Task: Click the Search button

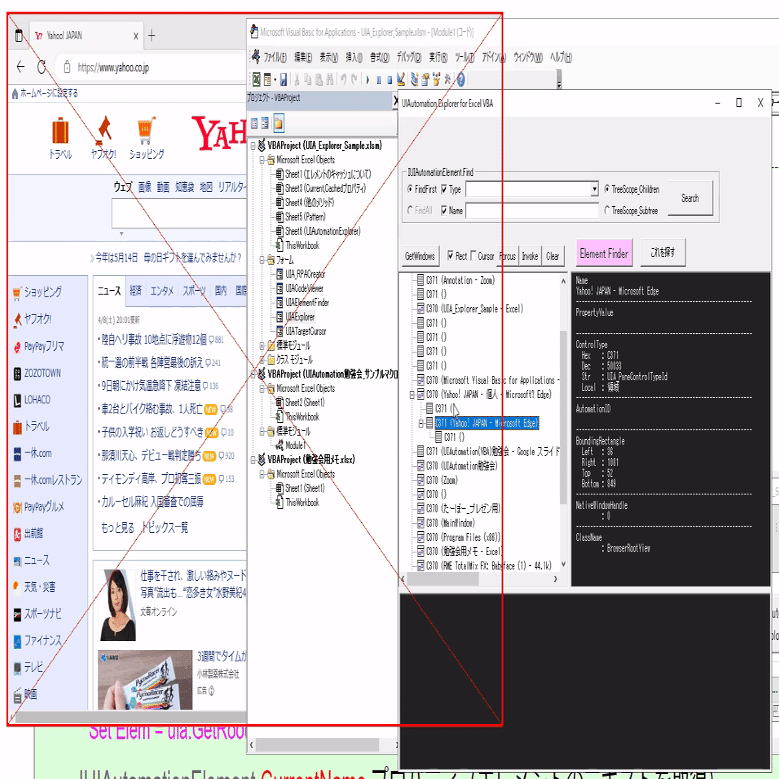Action: 690,198
